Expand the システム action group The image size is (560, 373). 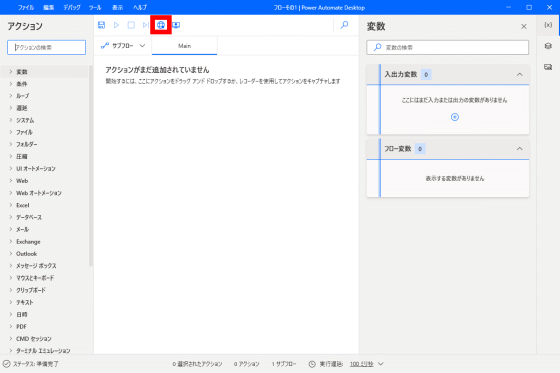pos(11,120)
